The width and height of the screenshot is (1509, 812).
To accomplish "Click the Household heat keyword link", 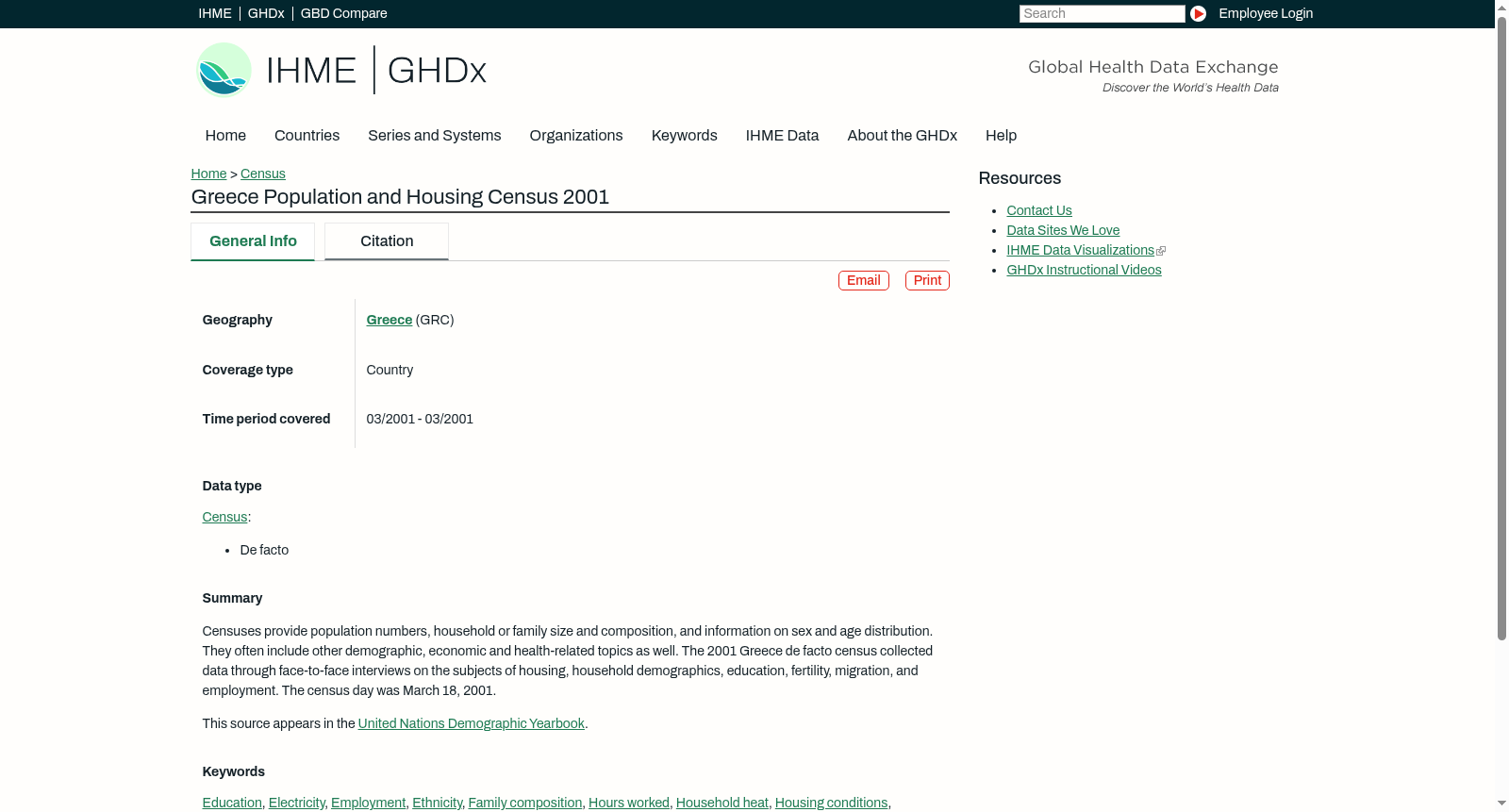I will [x=722, y=803].
